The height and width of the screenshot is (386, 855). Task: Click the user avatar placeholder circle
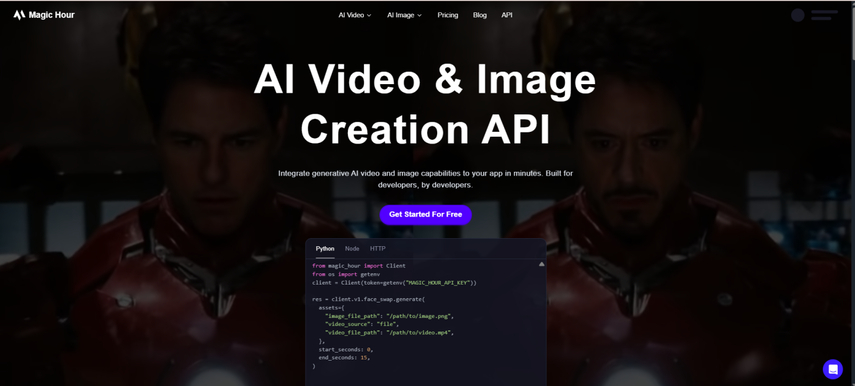[x=798, y=15]
